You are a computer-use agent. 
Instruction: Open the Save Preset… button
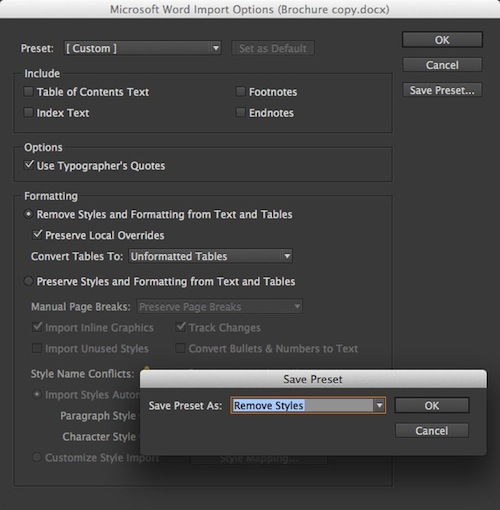pyautogui.click(x=442, y=90)
